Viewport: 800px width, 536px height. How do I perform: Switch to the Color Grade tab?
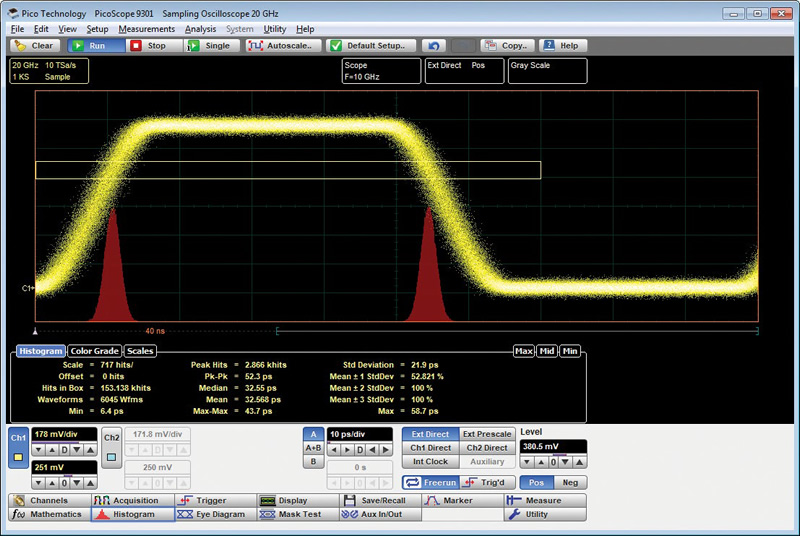pyautogui.click(x=95, y=351)
